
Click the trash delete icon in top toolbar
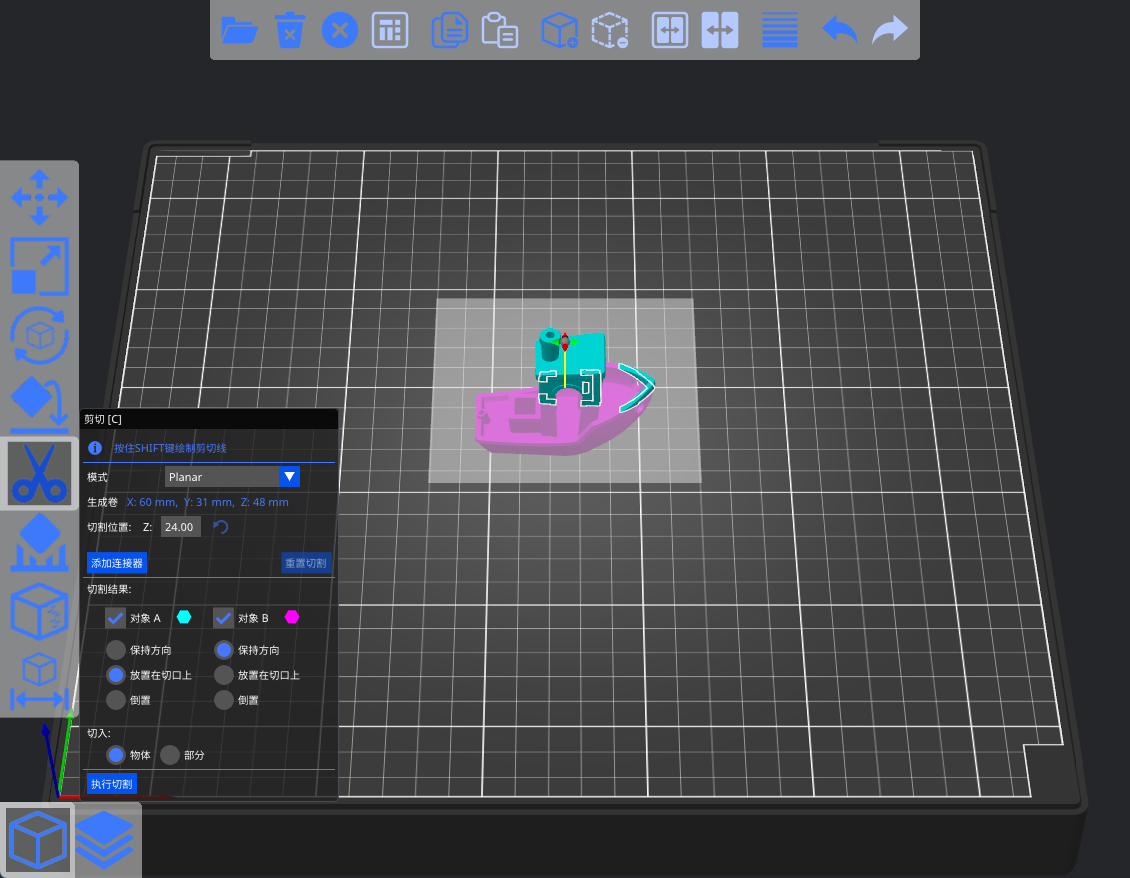290,30
